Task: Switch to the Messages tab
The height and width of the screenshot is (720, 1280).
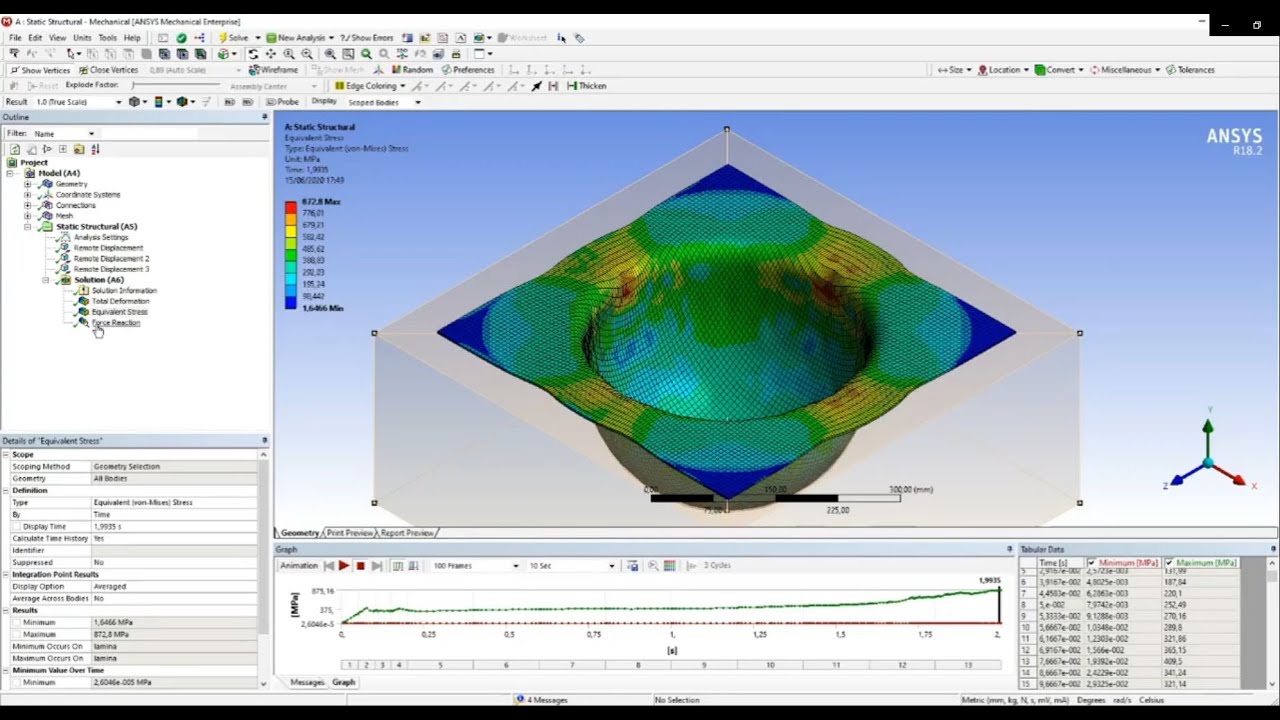Action: coord(307,682)
